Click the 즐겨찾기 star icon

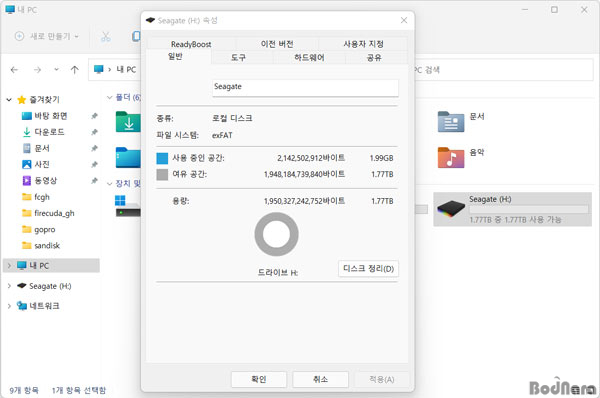point(22,100)
